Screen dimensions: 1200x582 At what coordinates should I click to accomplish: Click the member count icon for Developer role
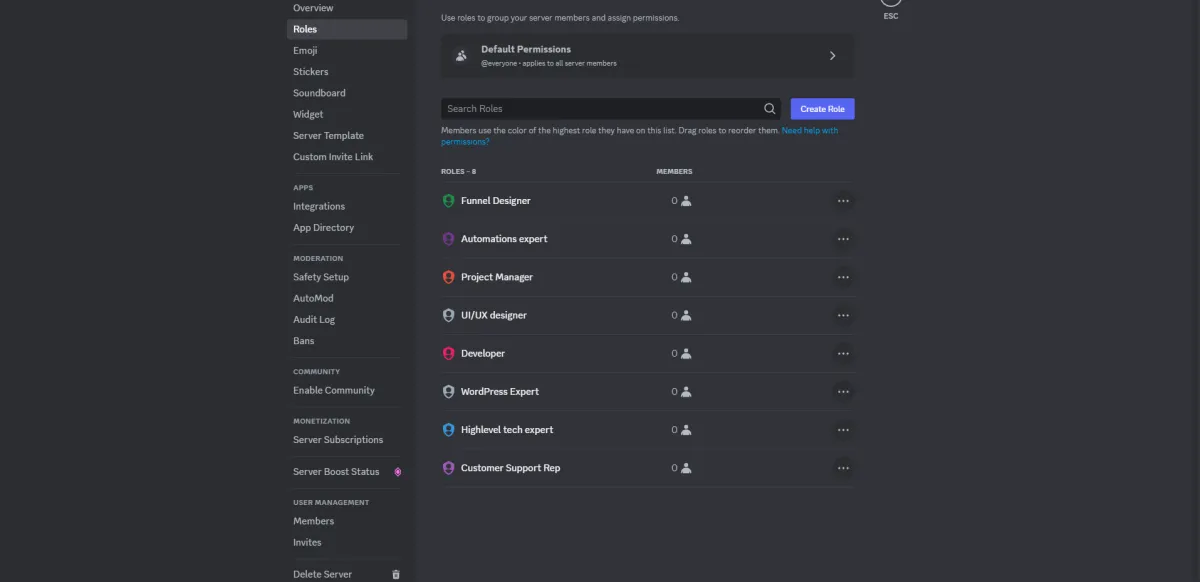tap(686, 354)
